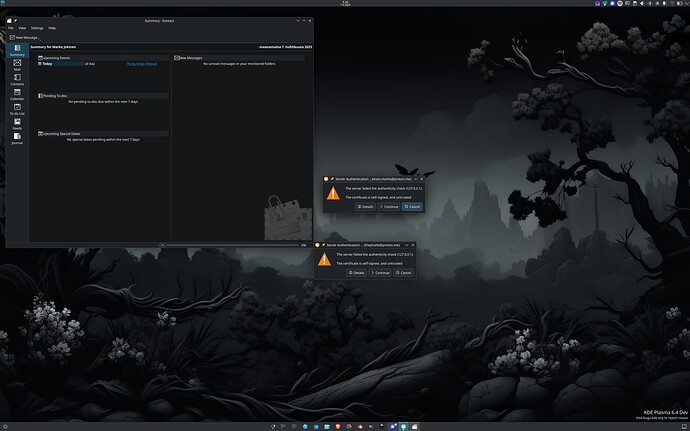Click Details in the marko@proton.me authentication dialog
The width and height of the screenshot is (690, 431).
tap(365, 206)
